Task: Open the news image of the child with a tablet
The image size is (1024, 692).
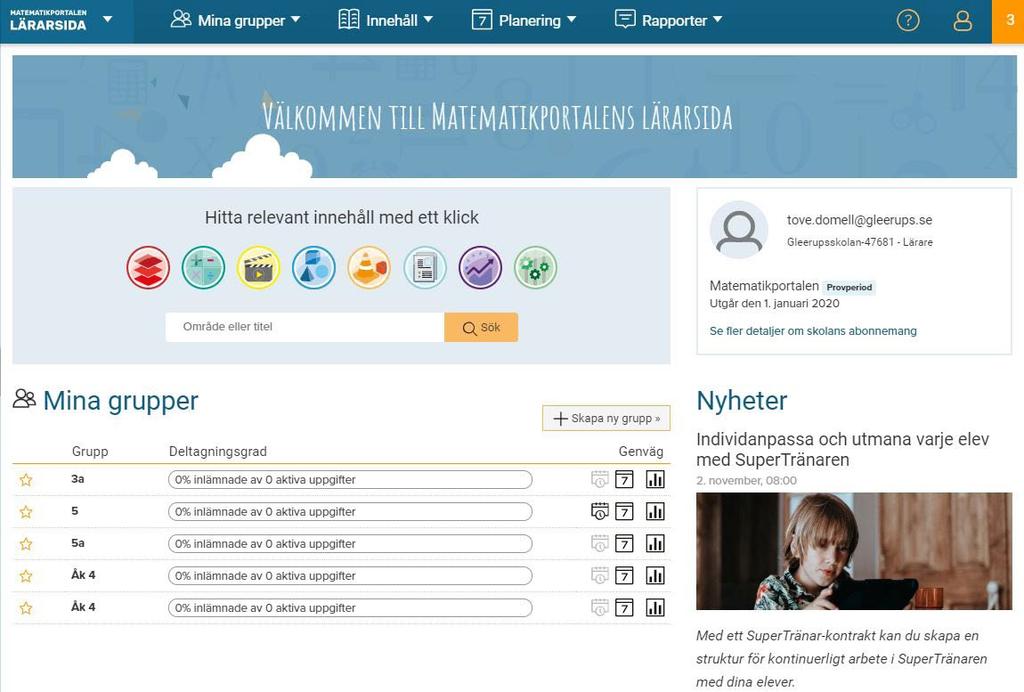Action: (854, 552)
